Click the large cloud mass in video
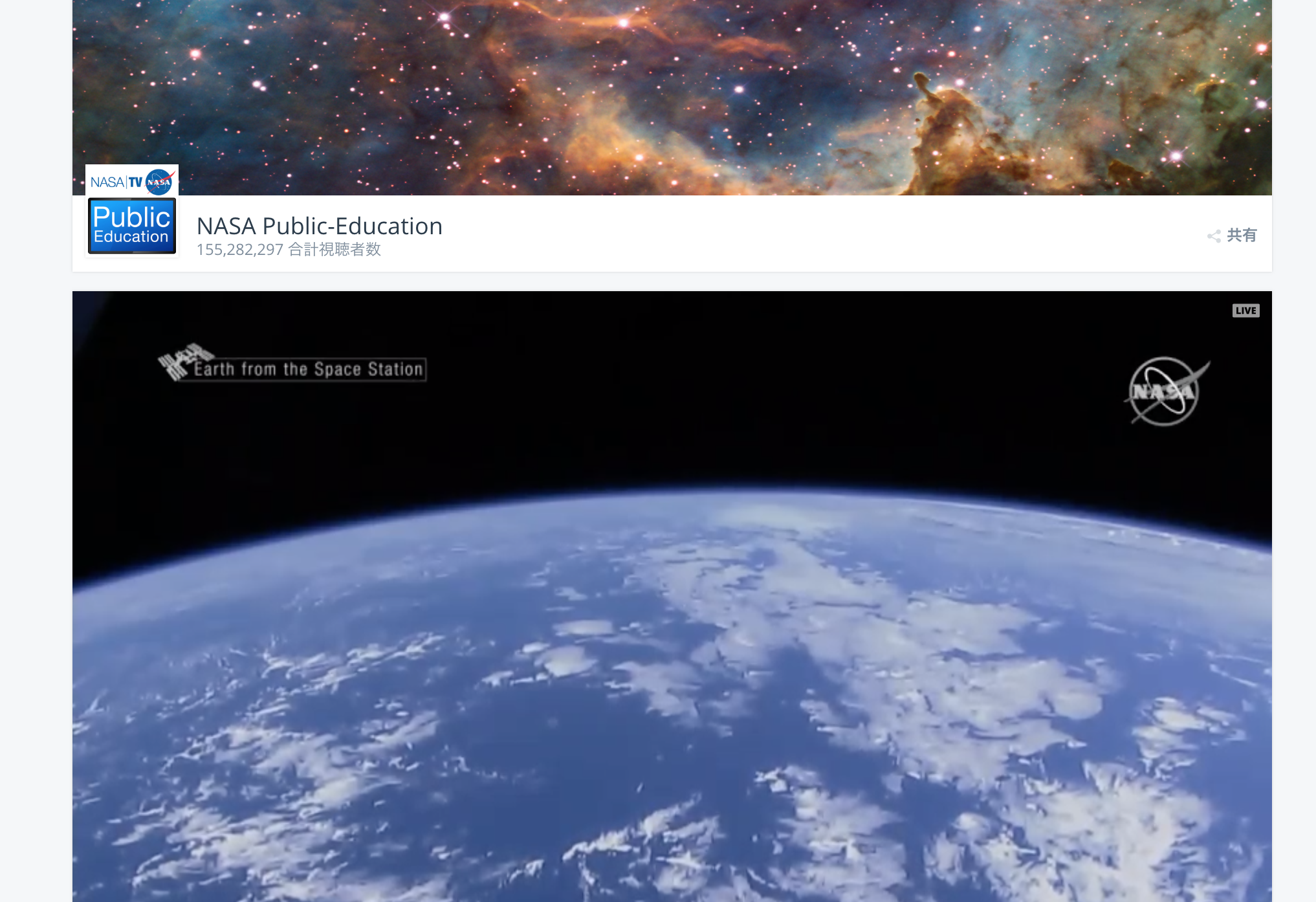The width and height of the screenshot is (1316, 902). 906,647
